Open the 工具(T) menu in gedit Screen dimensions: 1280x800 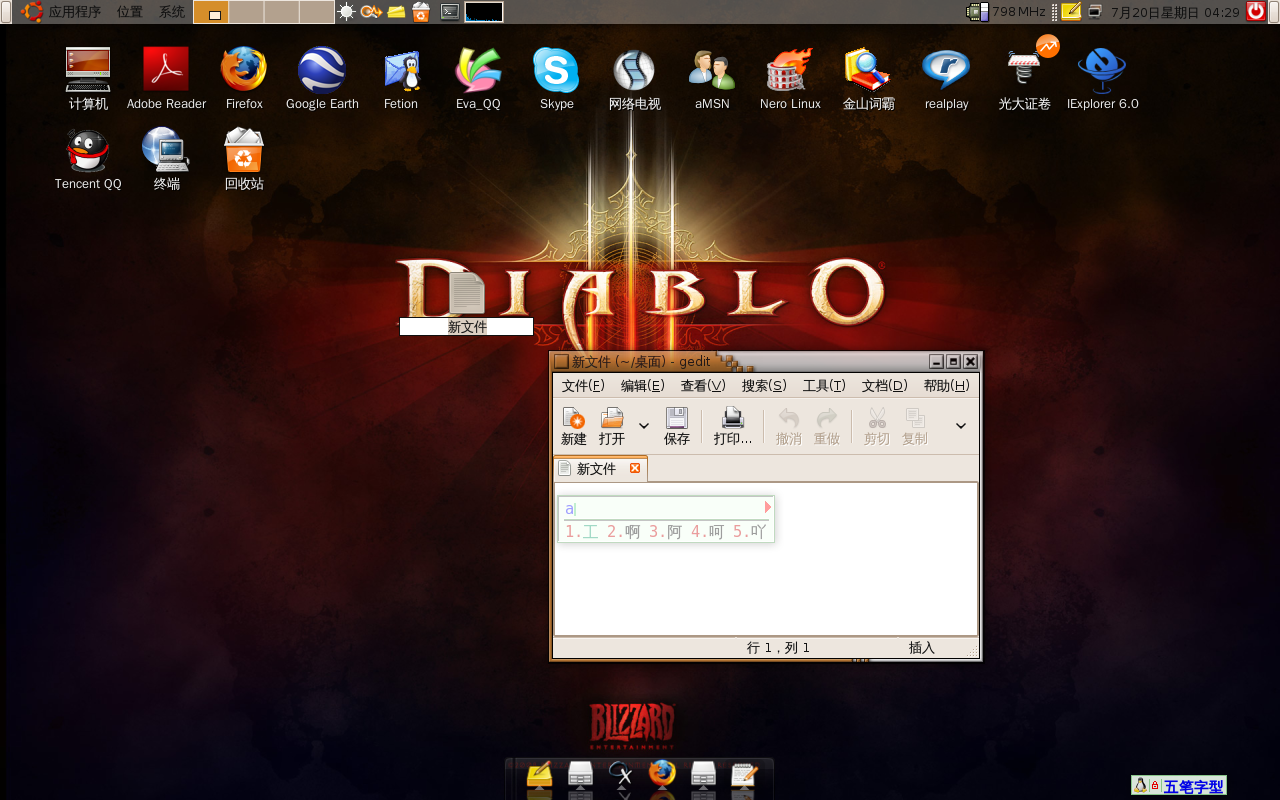(x=824, y=386)
